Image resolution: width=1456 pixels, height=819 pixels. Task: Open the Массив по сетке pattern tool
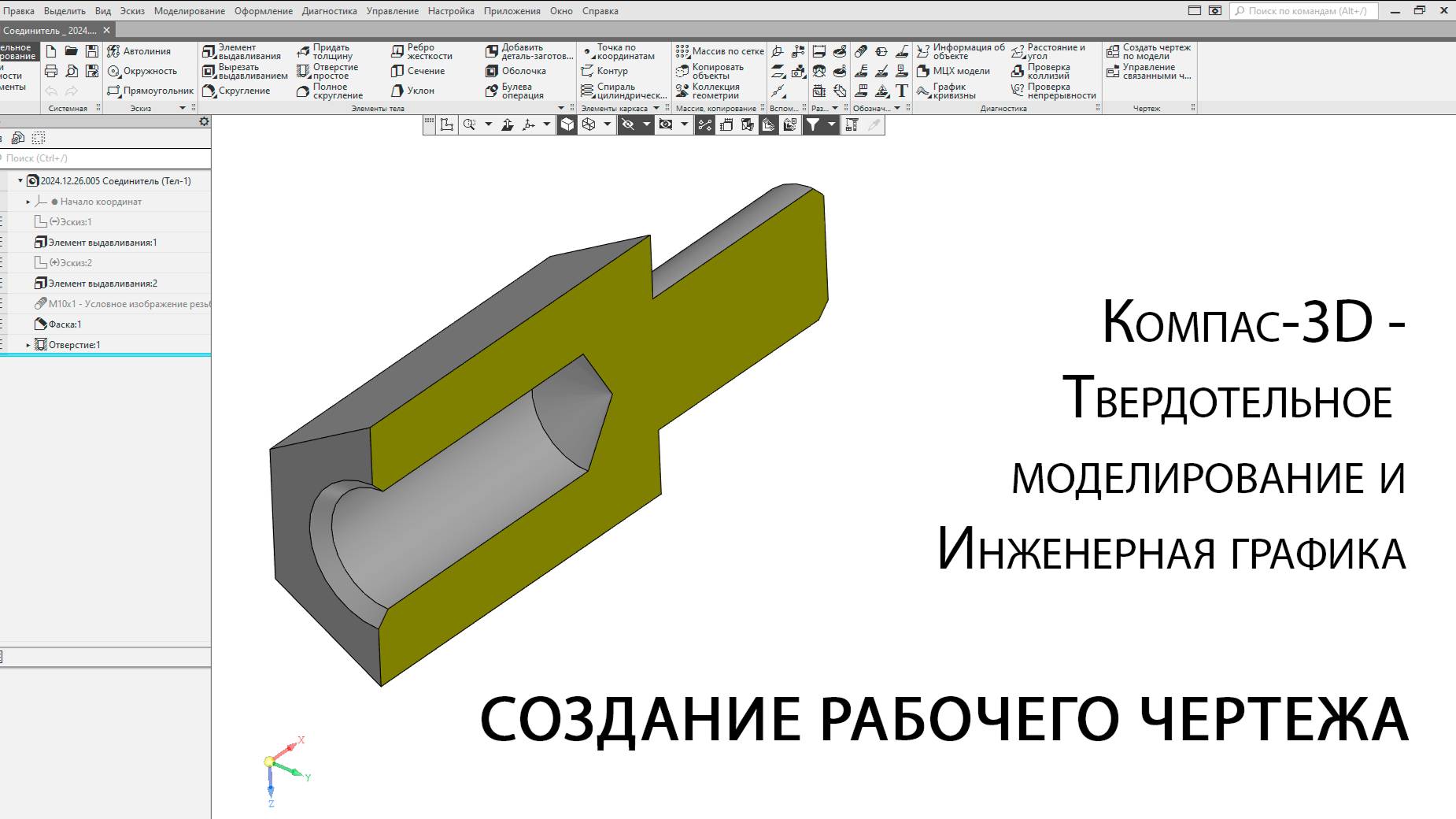720,51
